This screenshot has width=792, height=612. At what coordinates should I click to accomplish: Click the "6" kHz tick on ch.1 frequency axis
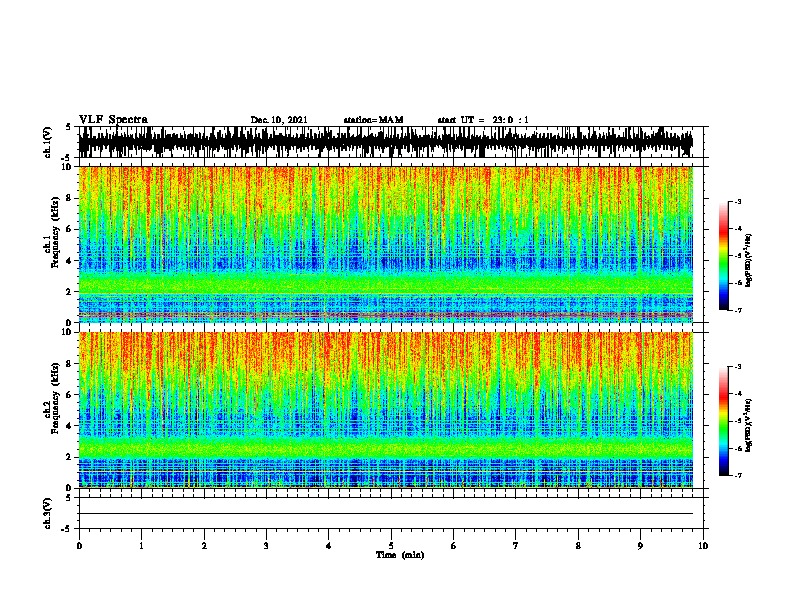tap(69, 229)
